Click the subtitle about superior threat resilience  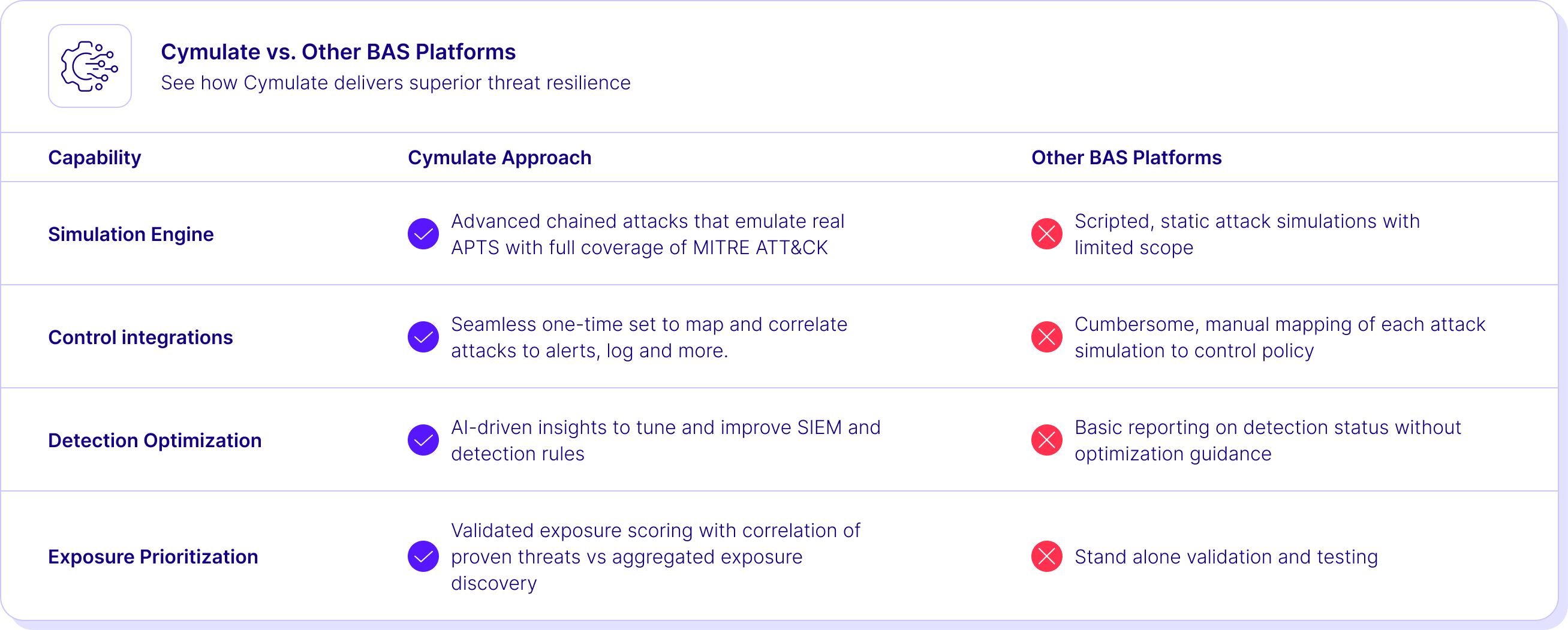coord(396,83)
